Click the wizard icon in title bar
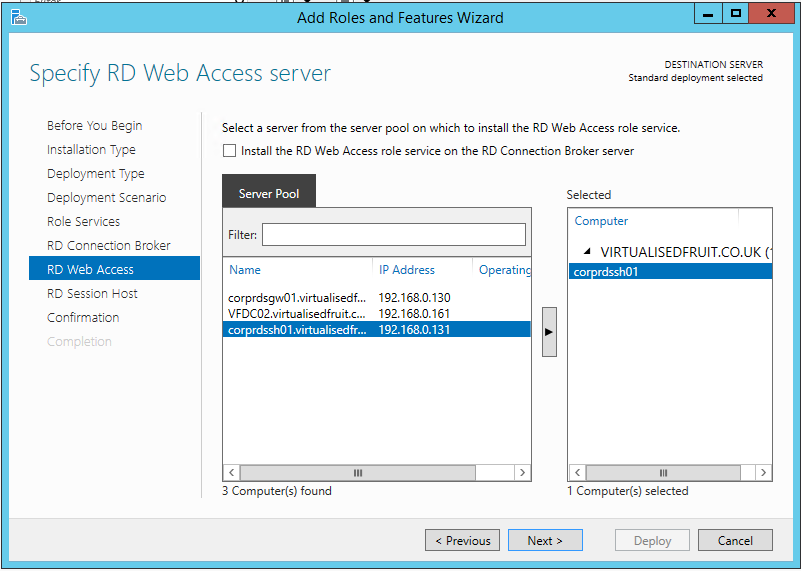801x571 pixels. pyautogui.click(x=18, y=17)
